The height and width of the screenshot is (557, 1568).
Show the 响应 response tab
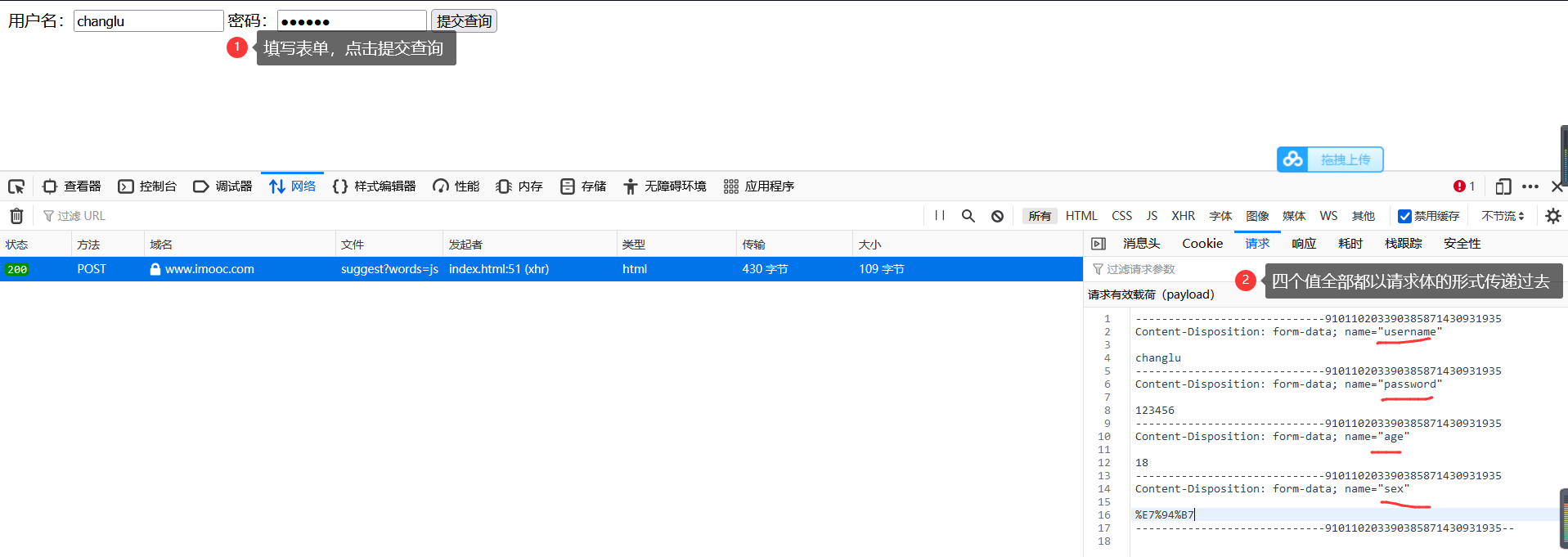tap(1304, 244)
